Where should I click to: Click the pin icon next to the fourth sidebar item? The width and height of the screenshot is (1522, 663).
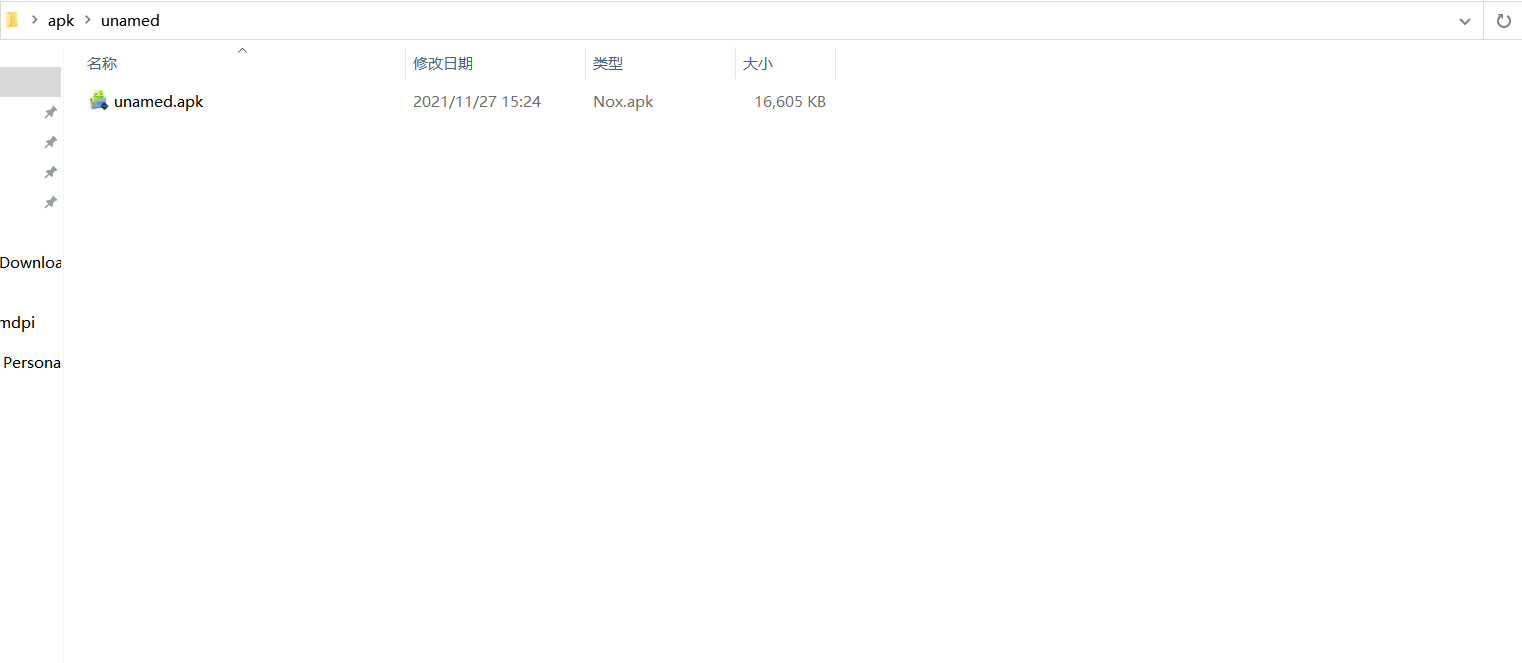click(50, 202)
